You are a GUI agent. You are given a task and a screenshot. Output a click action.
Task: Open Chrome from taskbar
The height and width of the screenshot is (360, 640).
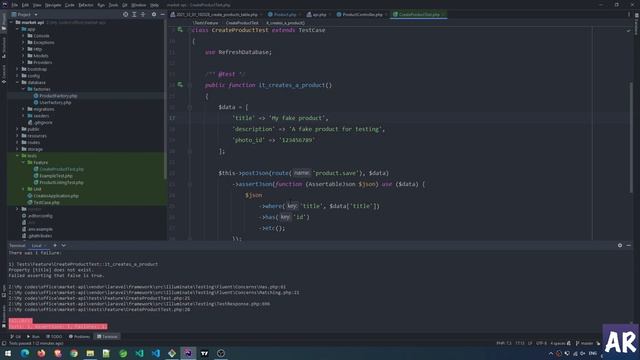point(74,353)
